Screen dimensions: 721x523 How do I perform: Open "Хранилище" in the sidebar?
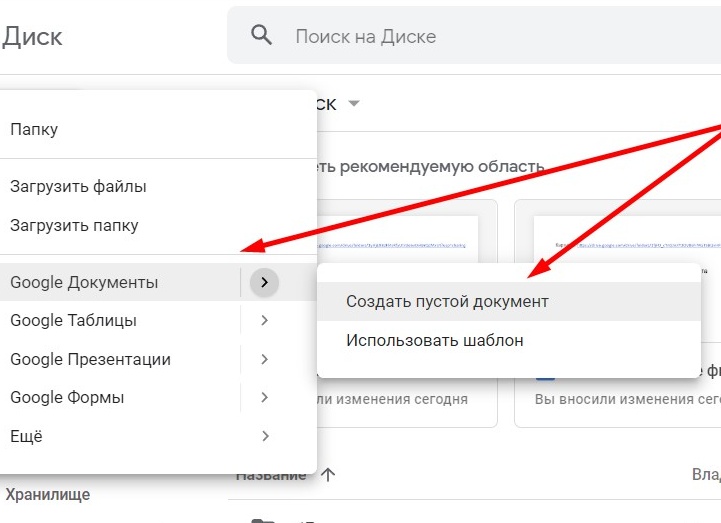[48, 494]
